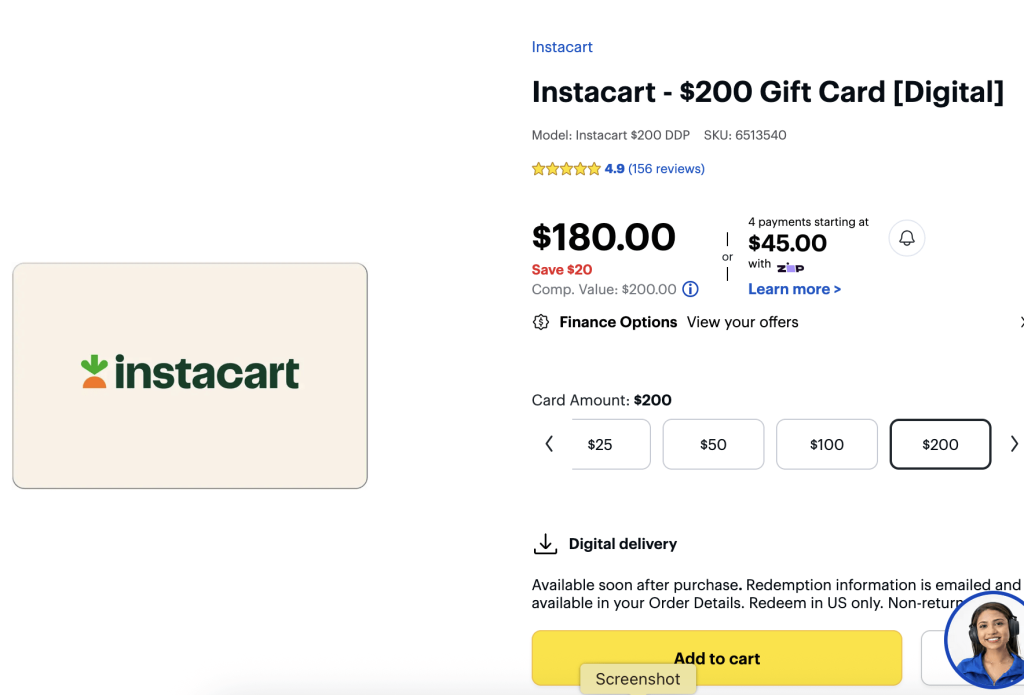Select the $50 card amount
This screenshot has height=695, width=1024.
click(x=713, y=444)
